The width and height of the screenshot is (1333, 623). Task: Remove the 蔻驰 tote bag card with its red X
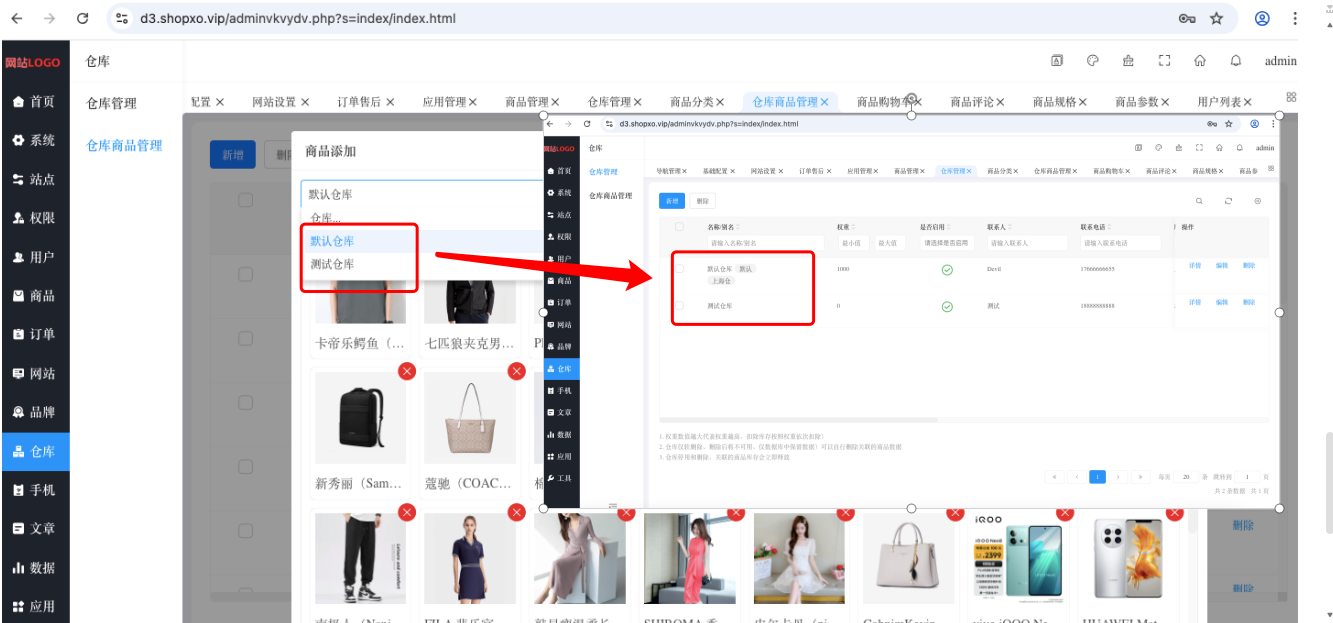point(516,371)
